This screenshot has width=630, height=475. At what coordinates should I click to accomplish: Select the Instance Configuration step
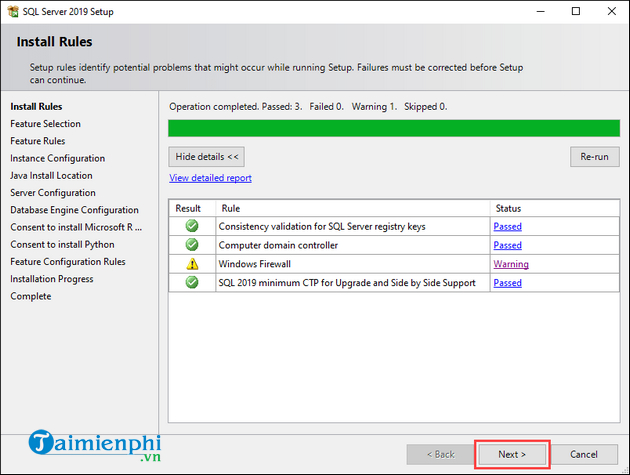pyautogui.click(x=57, y=158)
